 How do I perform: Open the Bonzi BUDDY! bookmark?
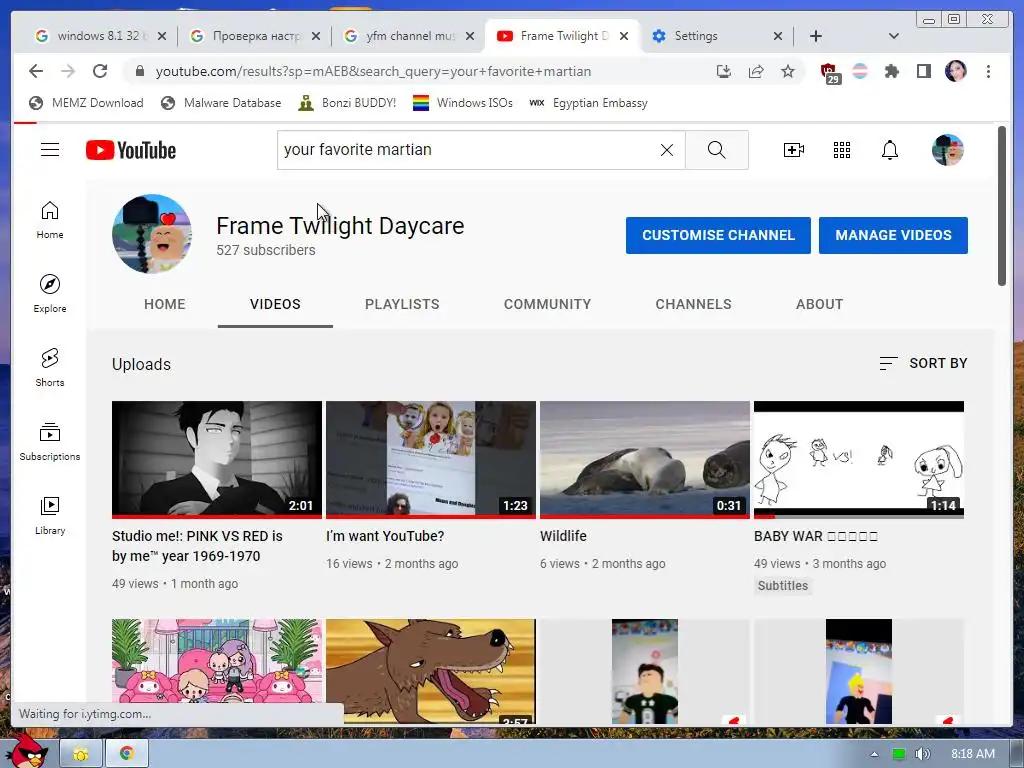347,103
